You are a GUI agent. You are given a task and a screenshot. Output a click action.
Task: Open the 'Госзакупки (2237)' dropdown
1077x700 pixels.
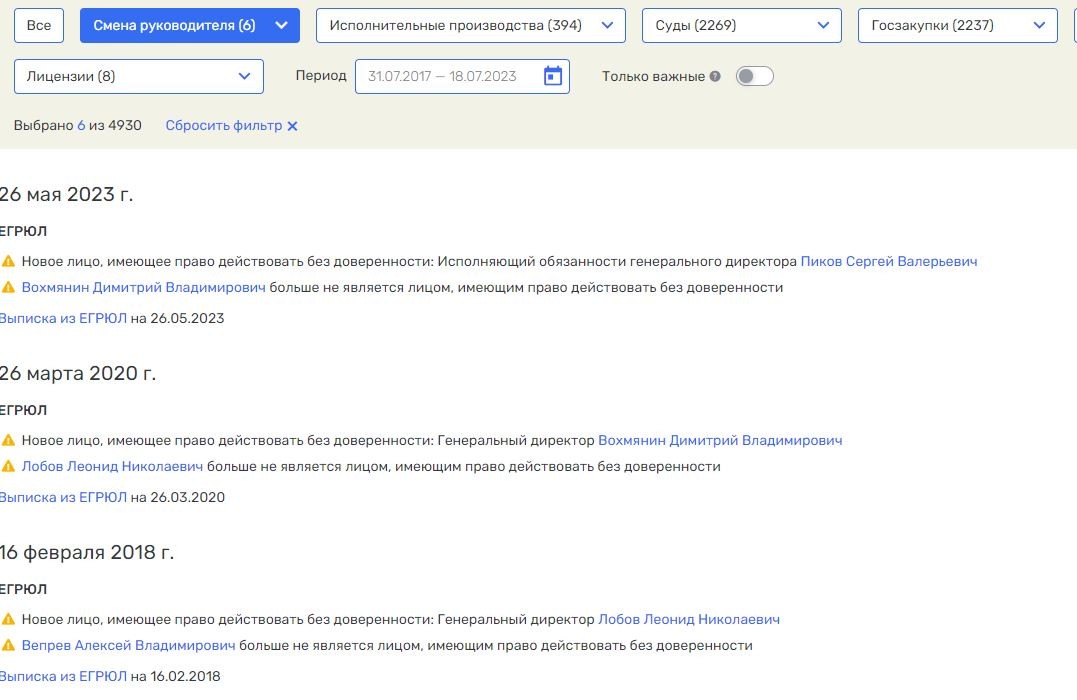coord(957,25)
